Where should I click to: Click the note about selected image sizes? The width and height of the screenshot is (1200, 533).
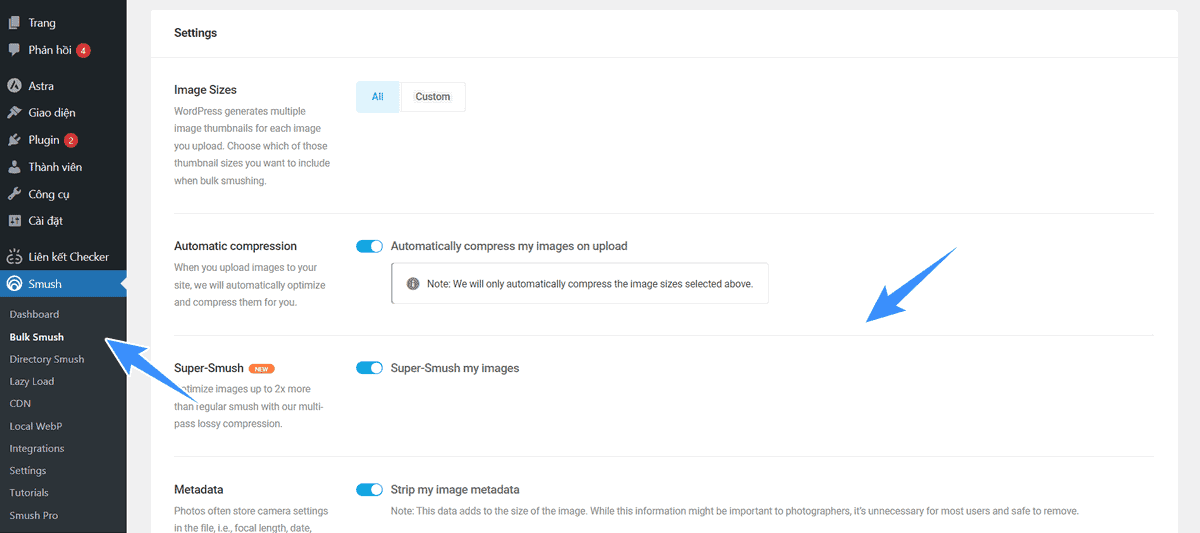coord(590,284)
